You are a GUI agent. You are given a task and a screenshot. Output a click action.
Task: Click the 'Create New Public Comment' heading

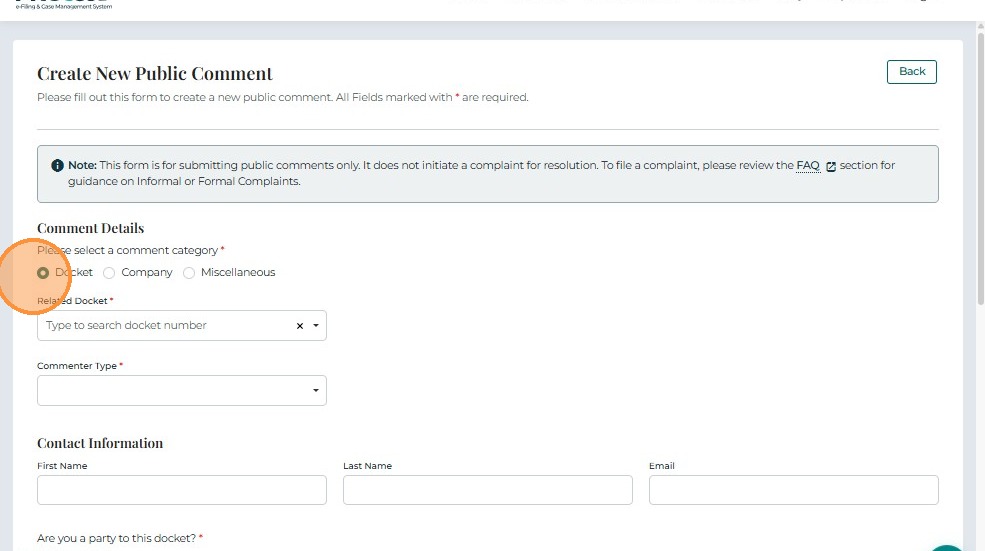click(155, 74)
